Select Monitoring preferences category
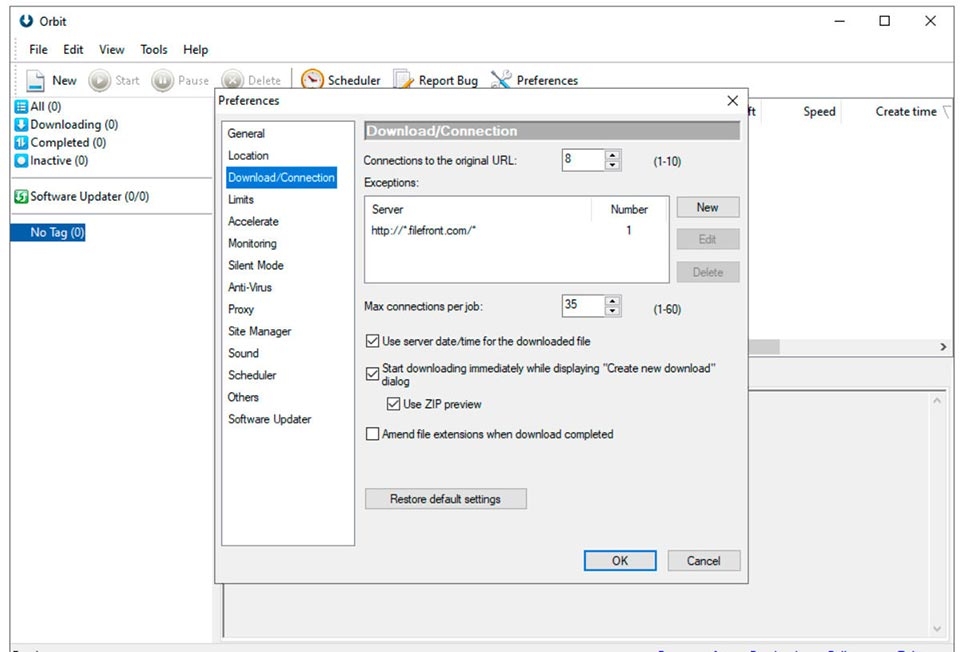Image resolution: width=960 pixels, height=652 pixels. [252, 244]
